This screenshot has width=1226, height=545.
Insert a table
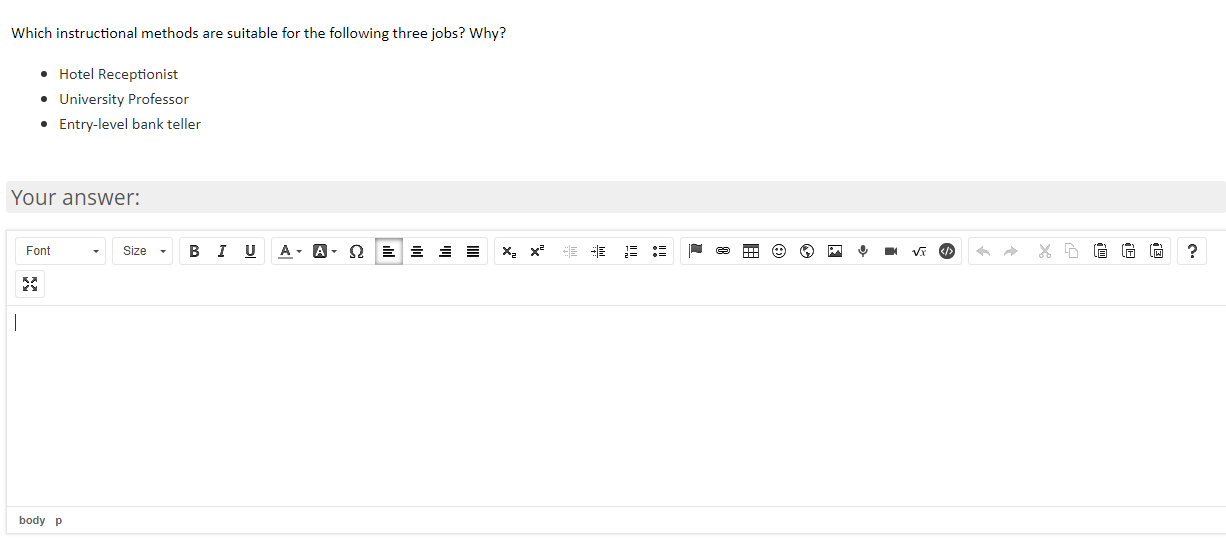tap(751, 251)
